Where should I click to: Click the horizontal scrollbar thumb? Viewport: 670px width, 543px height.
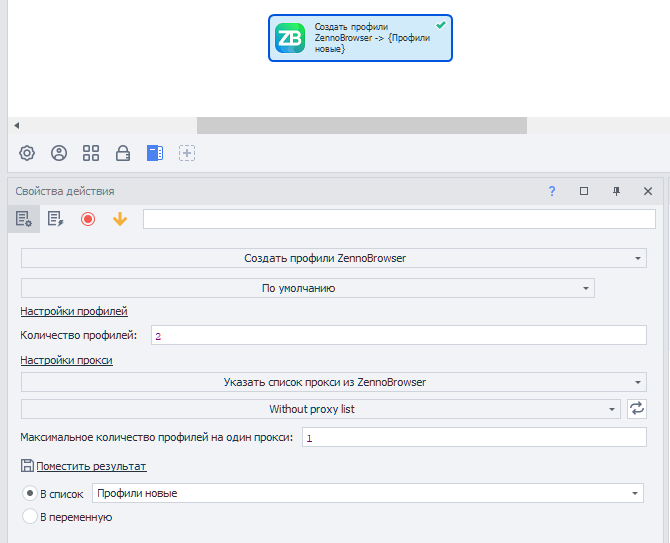click(x=361, y=126)
